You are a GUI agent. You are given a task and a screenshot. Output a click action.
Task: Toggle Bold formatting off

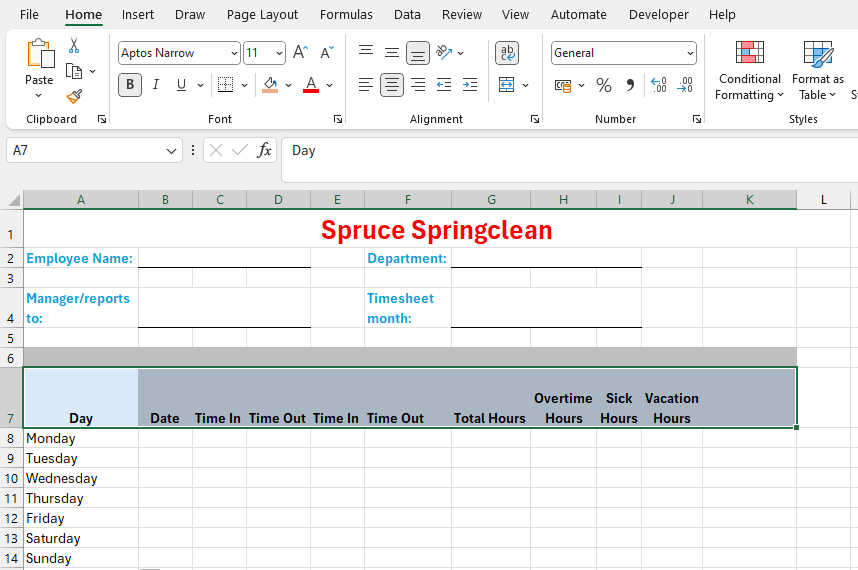click(130, 85)
